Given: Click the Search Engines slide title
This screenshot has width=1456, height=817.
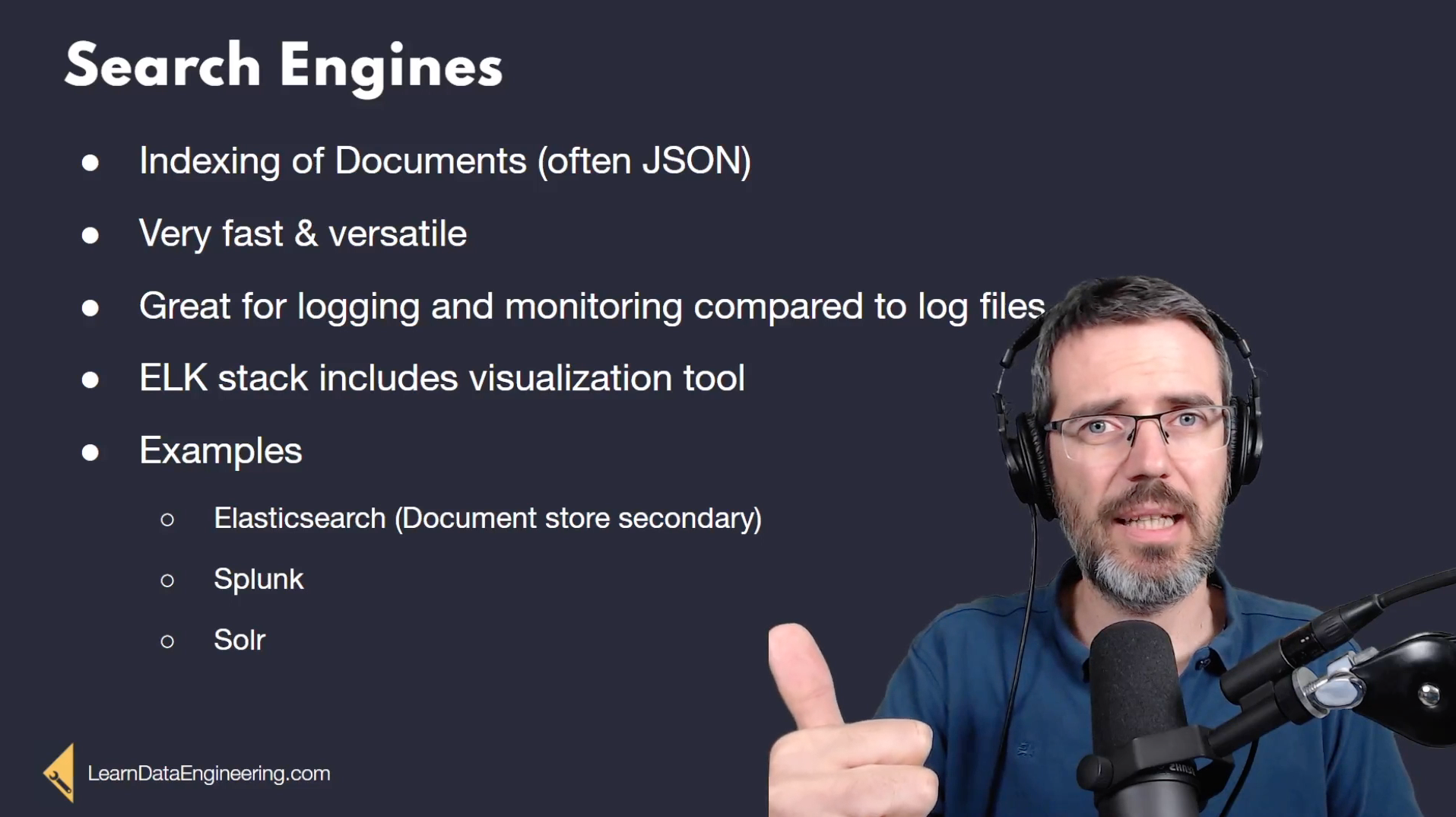Looking at the screenshot, I should coord(284,67).
